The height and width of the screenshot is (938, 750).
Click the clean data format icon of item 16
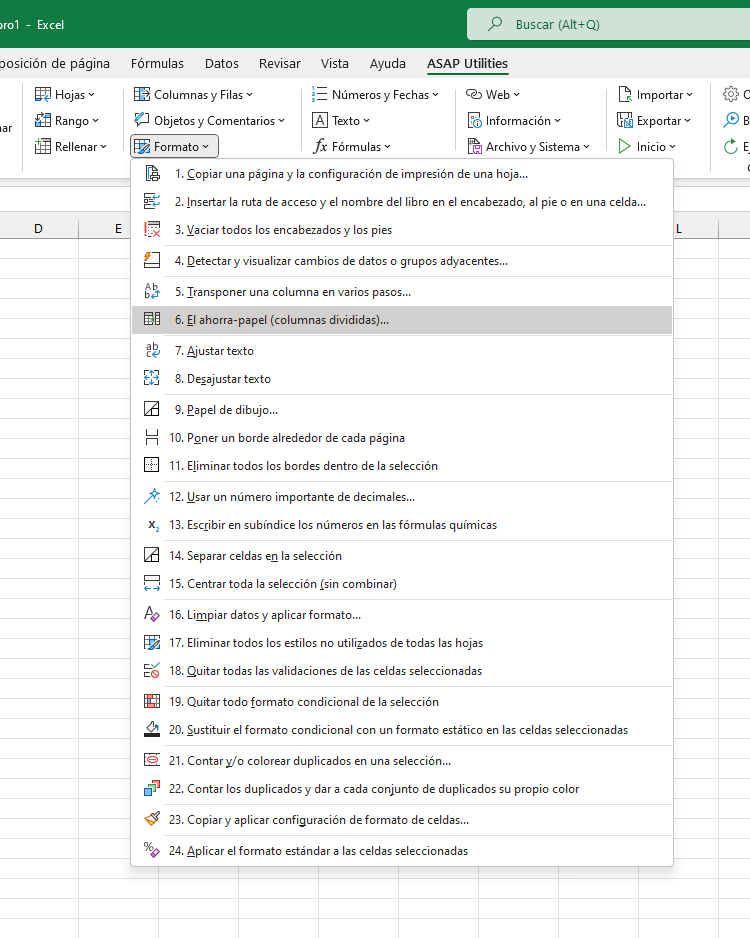[152, 614]
